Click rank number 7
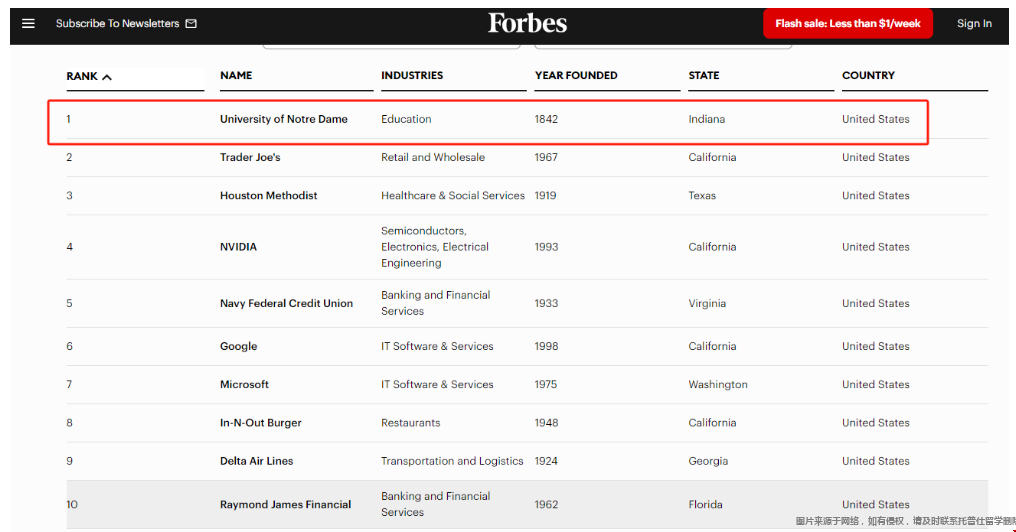 pyautogui.click(x=69, y=384)
